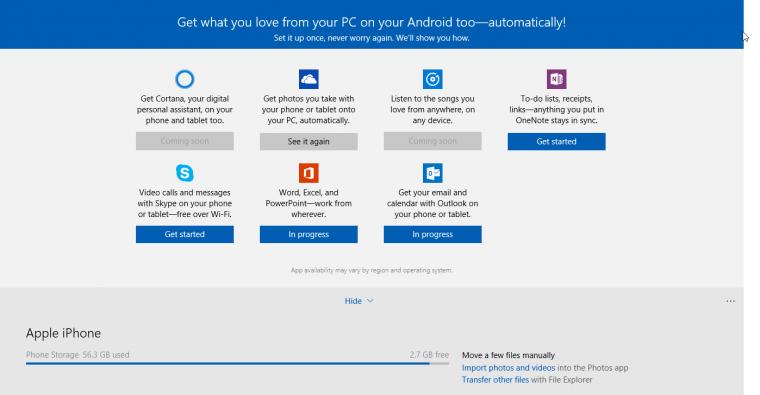This screenshot has width=760, height=395.
Task: Click the Skype icon
Action: [185, 173]
